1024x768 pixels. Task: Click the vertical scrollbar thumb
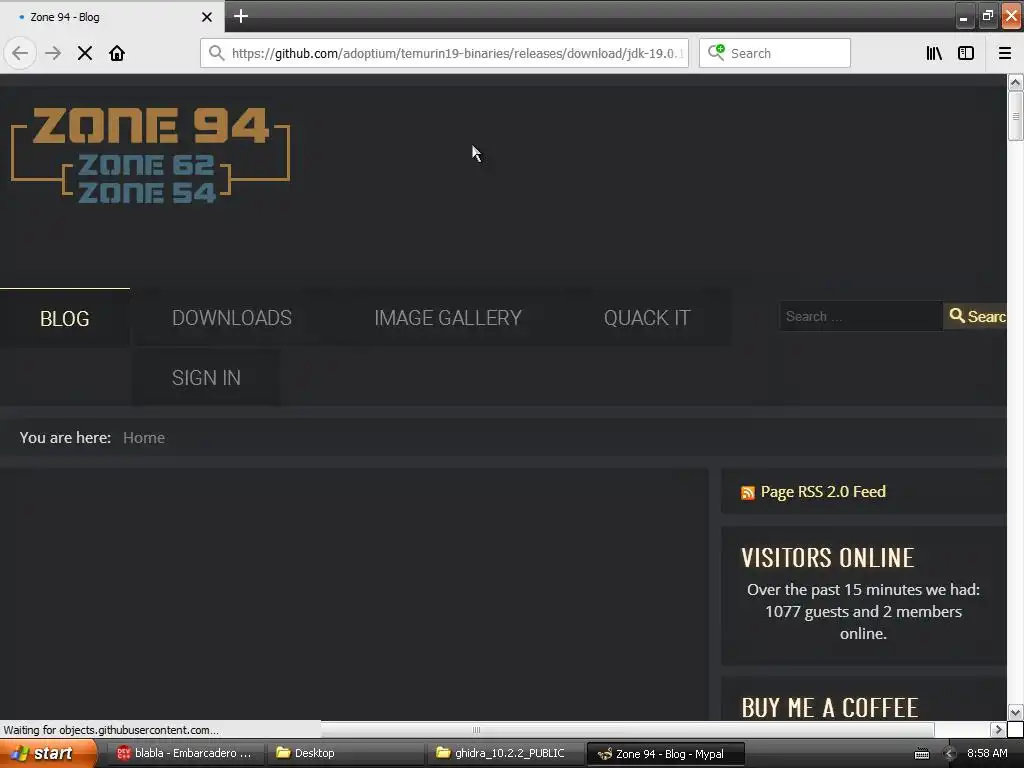tap(1015, 116)
